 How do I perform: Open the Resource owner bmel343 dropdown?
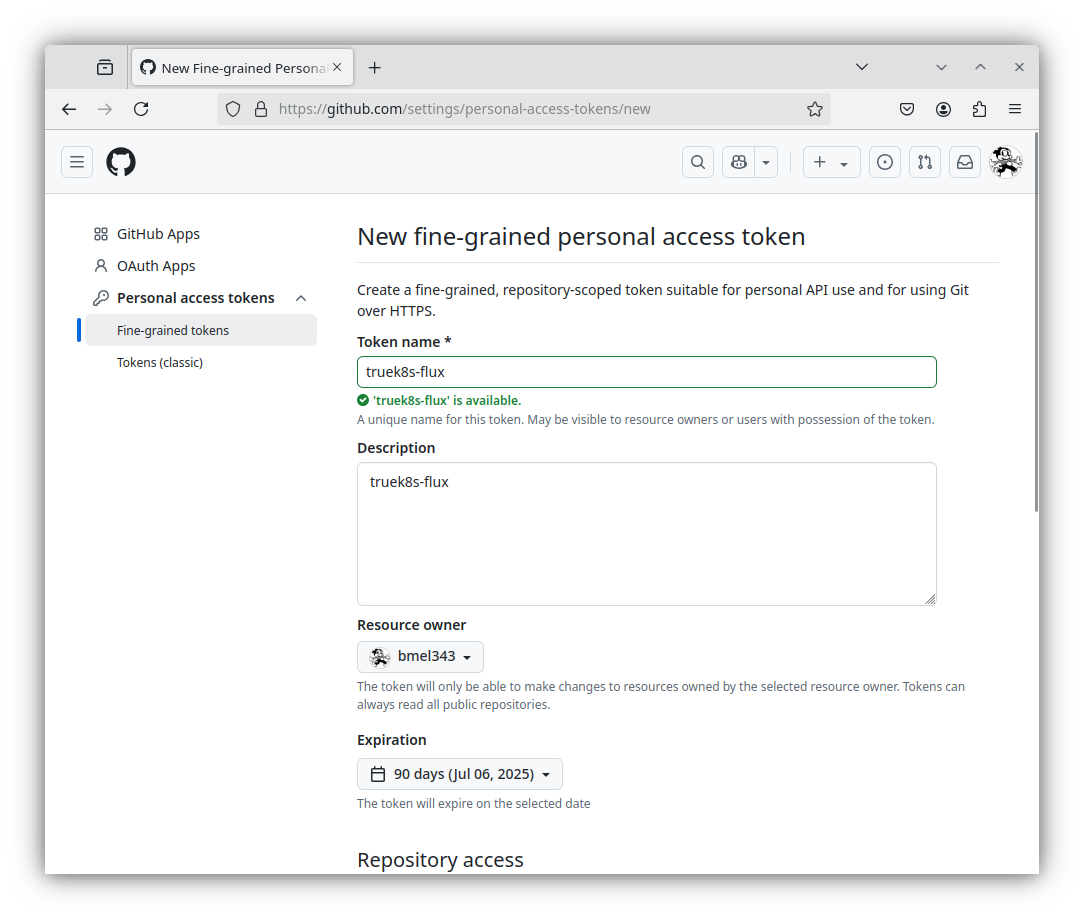pos(420,657)
